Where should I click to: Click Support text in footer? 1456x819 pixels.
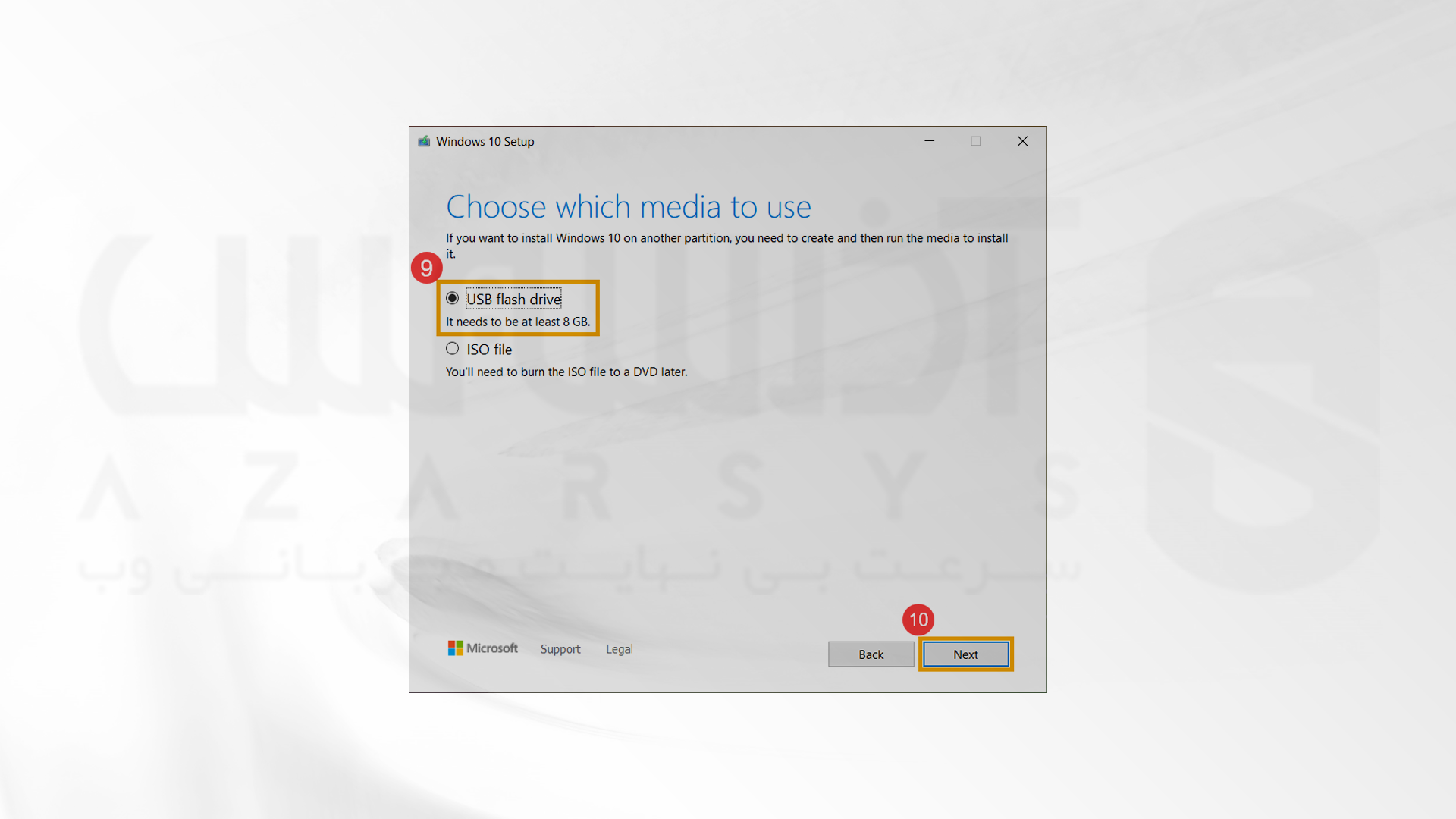point(559,649)
